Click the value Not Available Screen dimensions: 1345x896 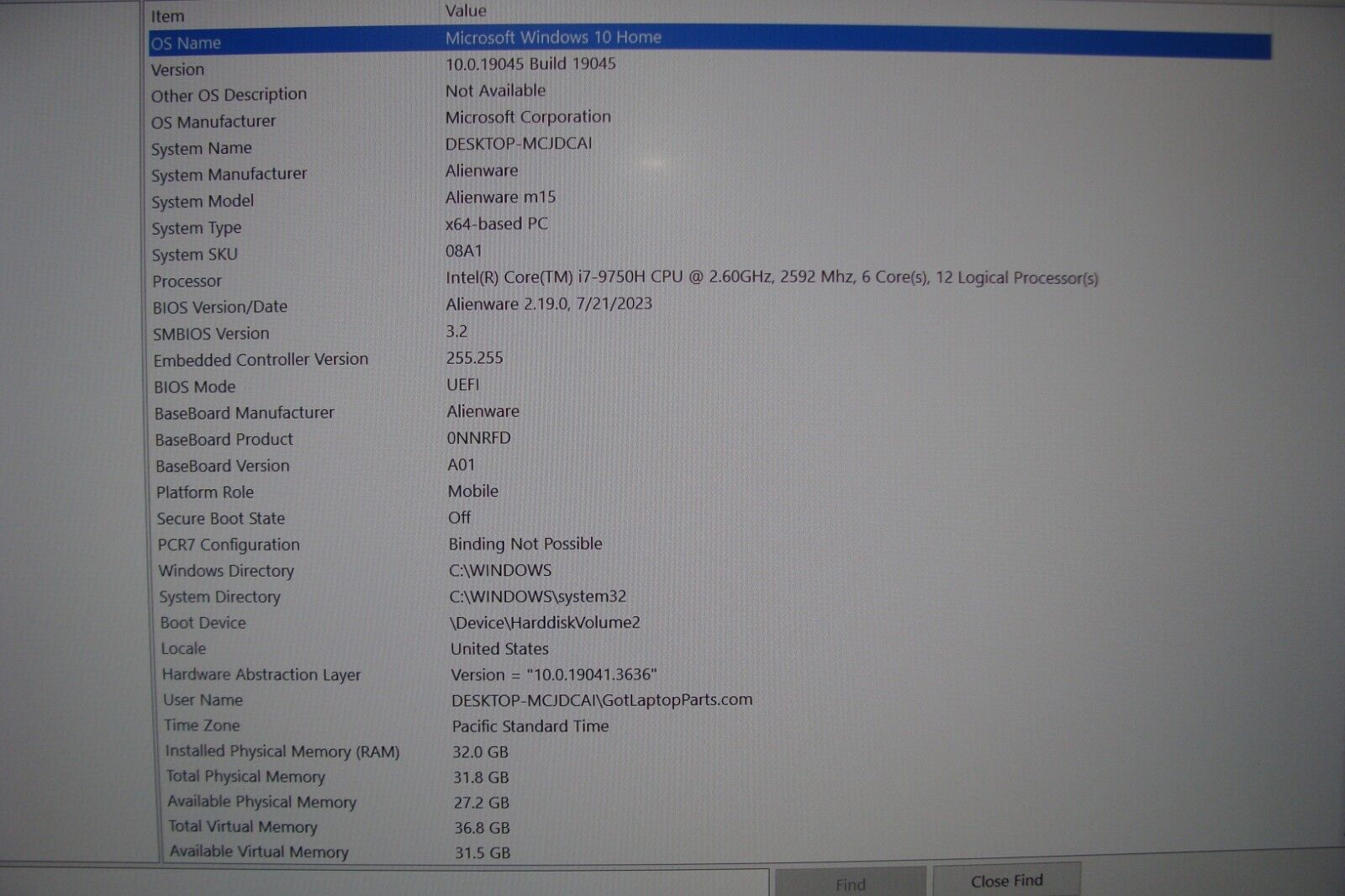(495, 91)
